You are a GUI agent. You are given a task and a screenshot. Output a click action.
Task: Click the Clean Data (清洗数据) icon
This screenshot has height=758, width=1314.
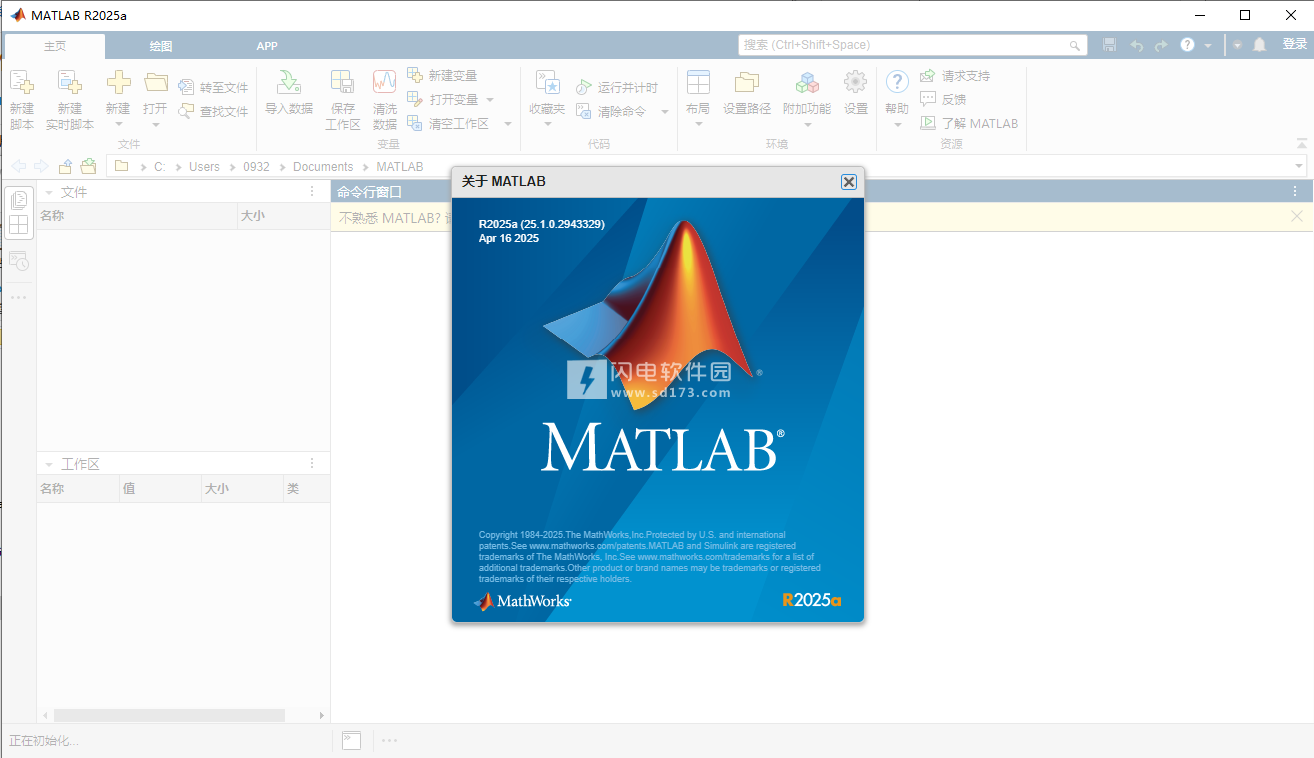(x=385, y=82)
